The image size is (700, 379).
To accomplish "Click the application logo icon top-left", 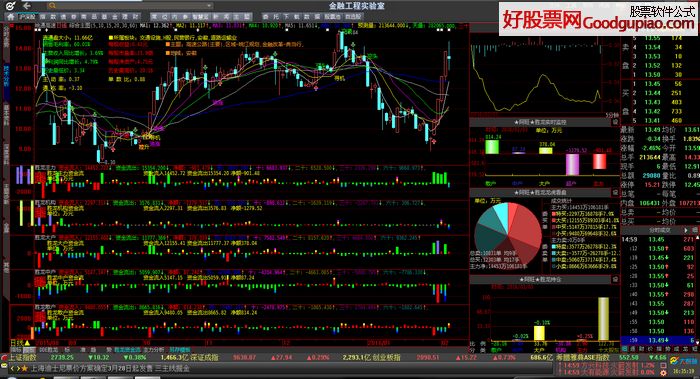I will tap(11, 6).
